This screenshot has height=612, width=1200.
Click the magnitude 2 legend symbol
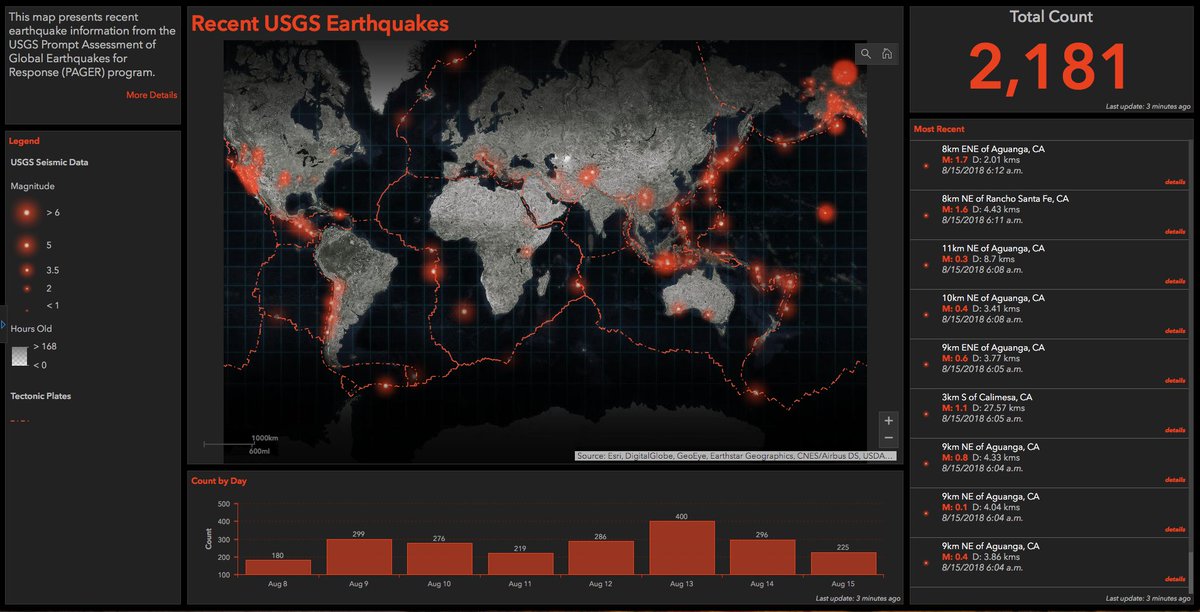(25, 288)
